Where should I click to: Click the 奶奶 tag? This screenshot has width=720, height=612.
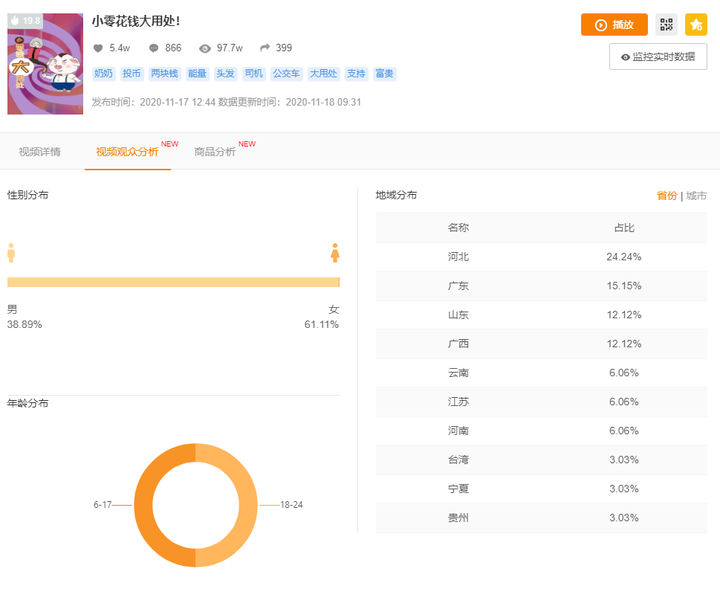pyautogui.click(x=103, y=73)
